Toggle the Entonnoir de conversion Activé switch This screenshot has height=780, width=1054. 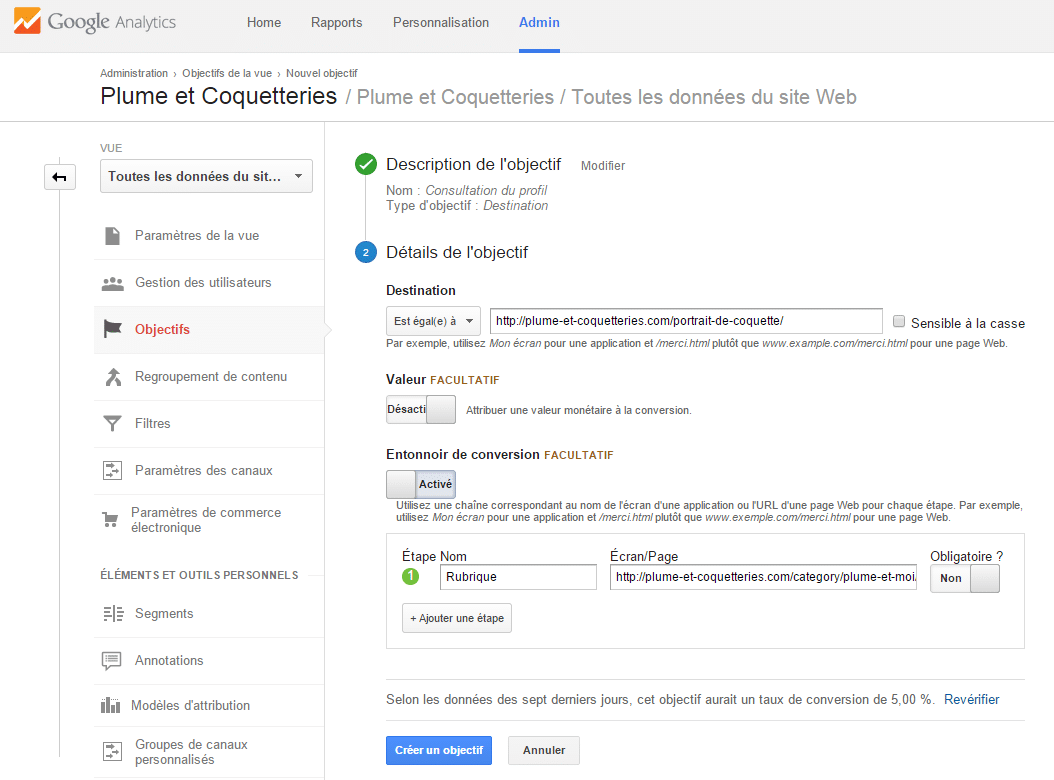[x=421, y=484]
